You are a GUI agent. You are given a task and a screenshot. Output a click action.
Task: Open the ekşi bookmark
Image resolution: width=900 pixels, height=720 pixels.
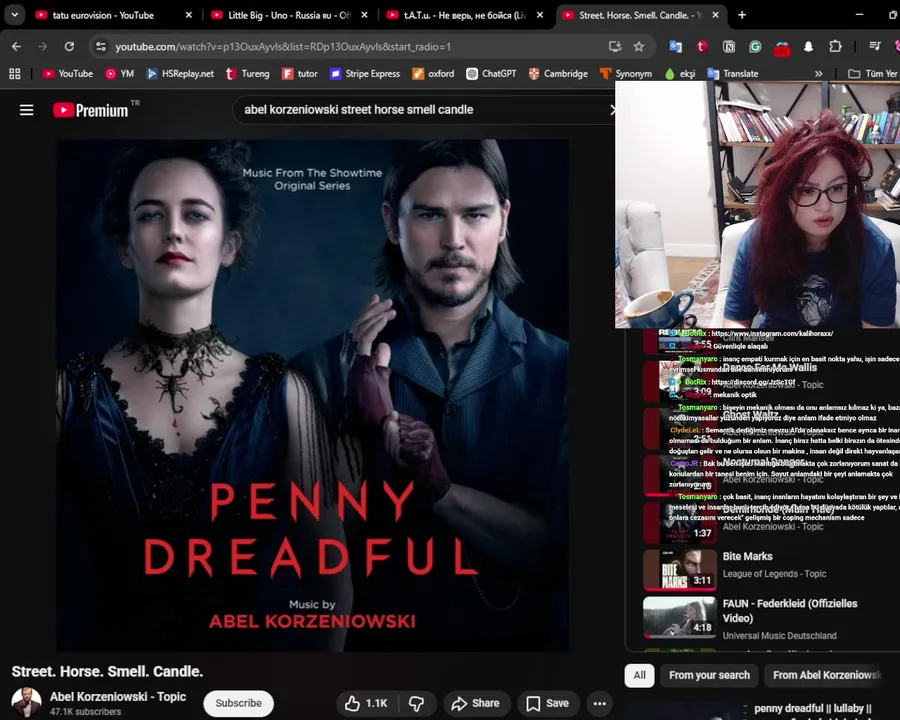680,73
